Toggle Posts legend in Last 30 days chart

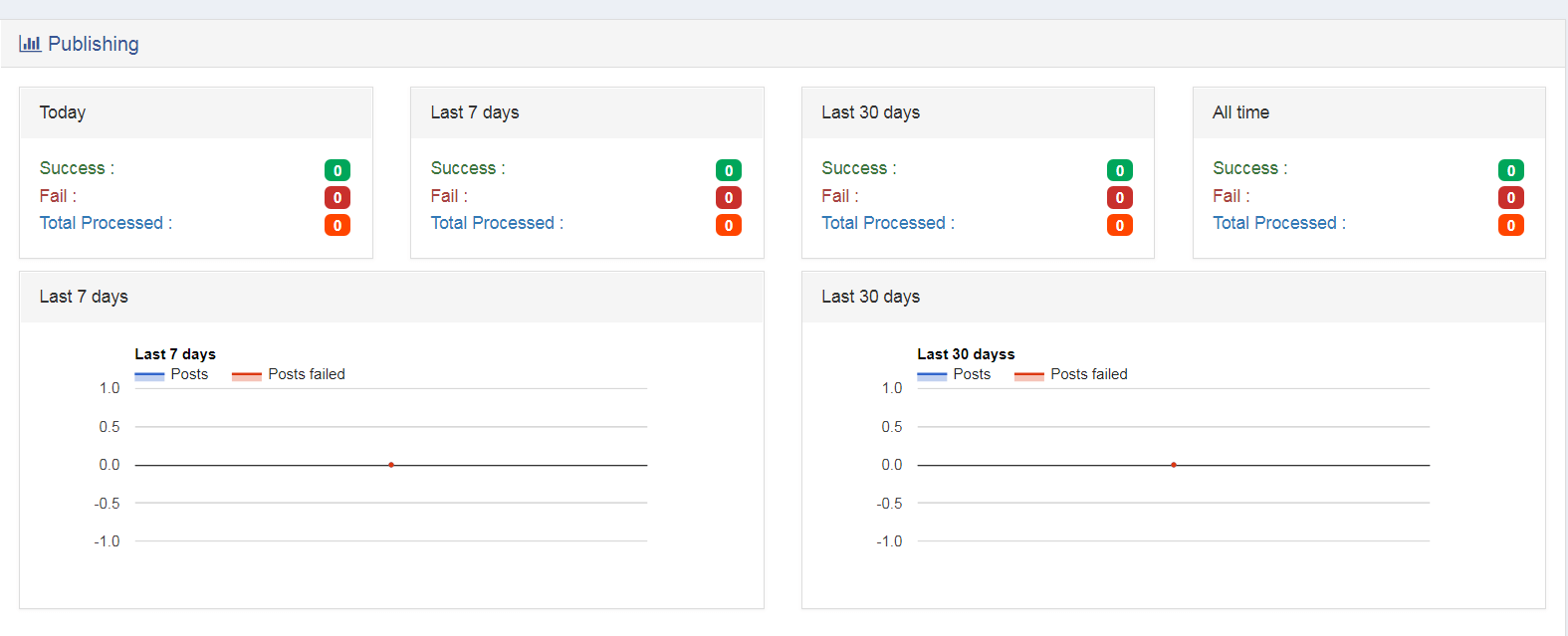tap(954, 374)
